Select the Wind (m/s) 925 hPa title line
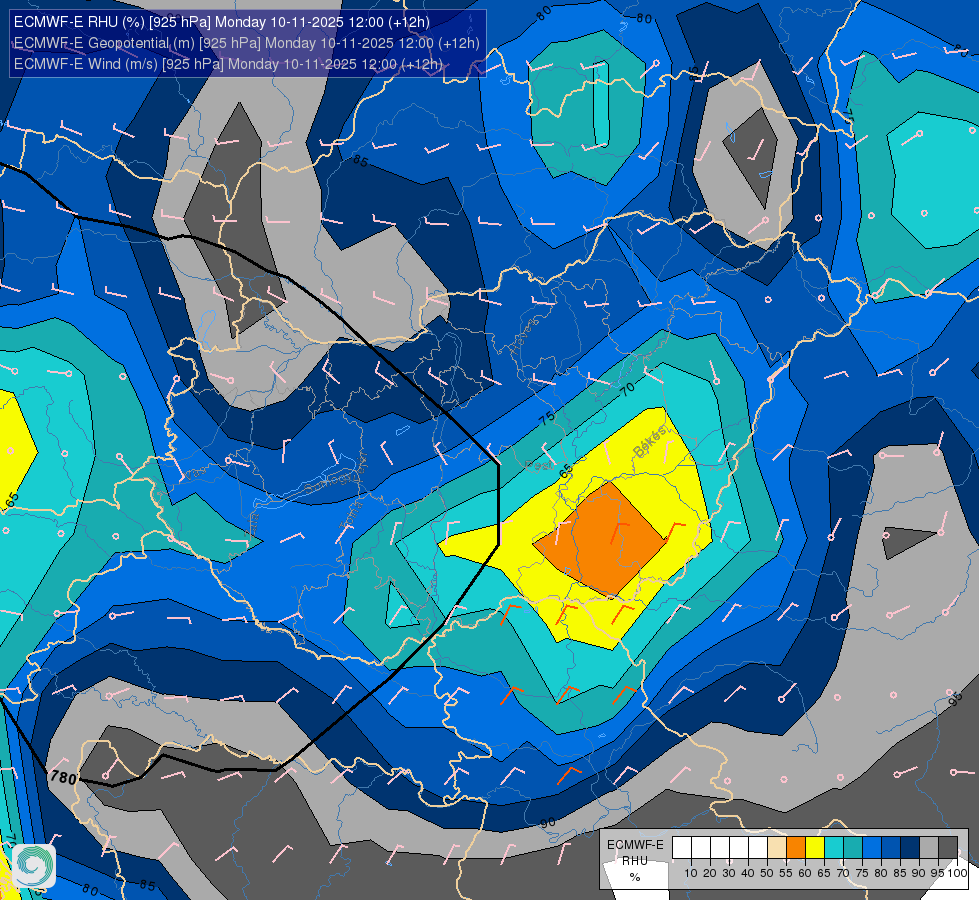Image resolution: width=979 pixels, height=900 pixels. (x=229, y=64)
